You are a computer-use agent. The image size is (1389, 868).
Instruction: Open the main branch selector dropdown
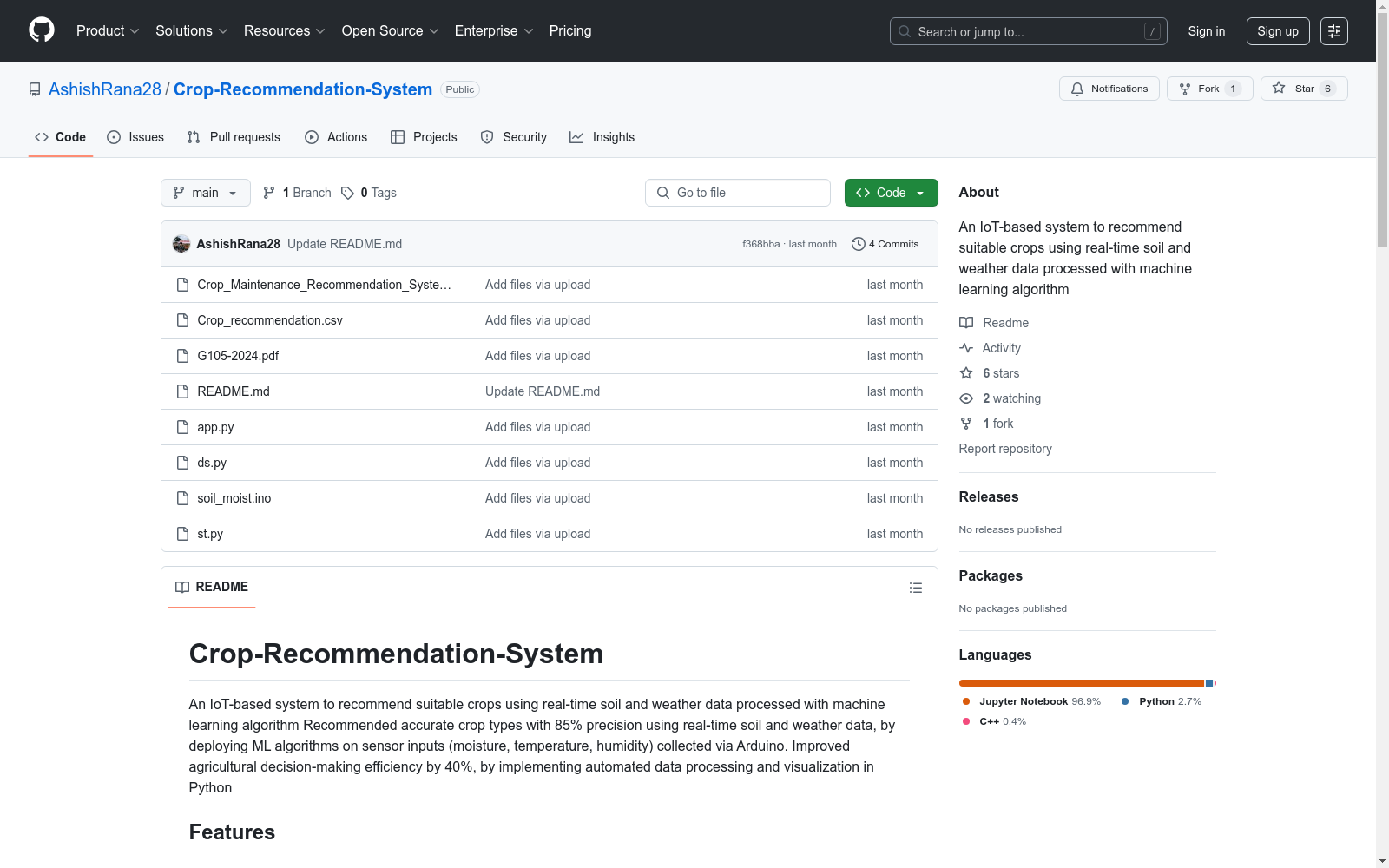206,193
